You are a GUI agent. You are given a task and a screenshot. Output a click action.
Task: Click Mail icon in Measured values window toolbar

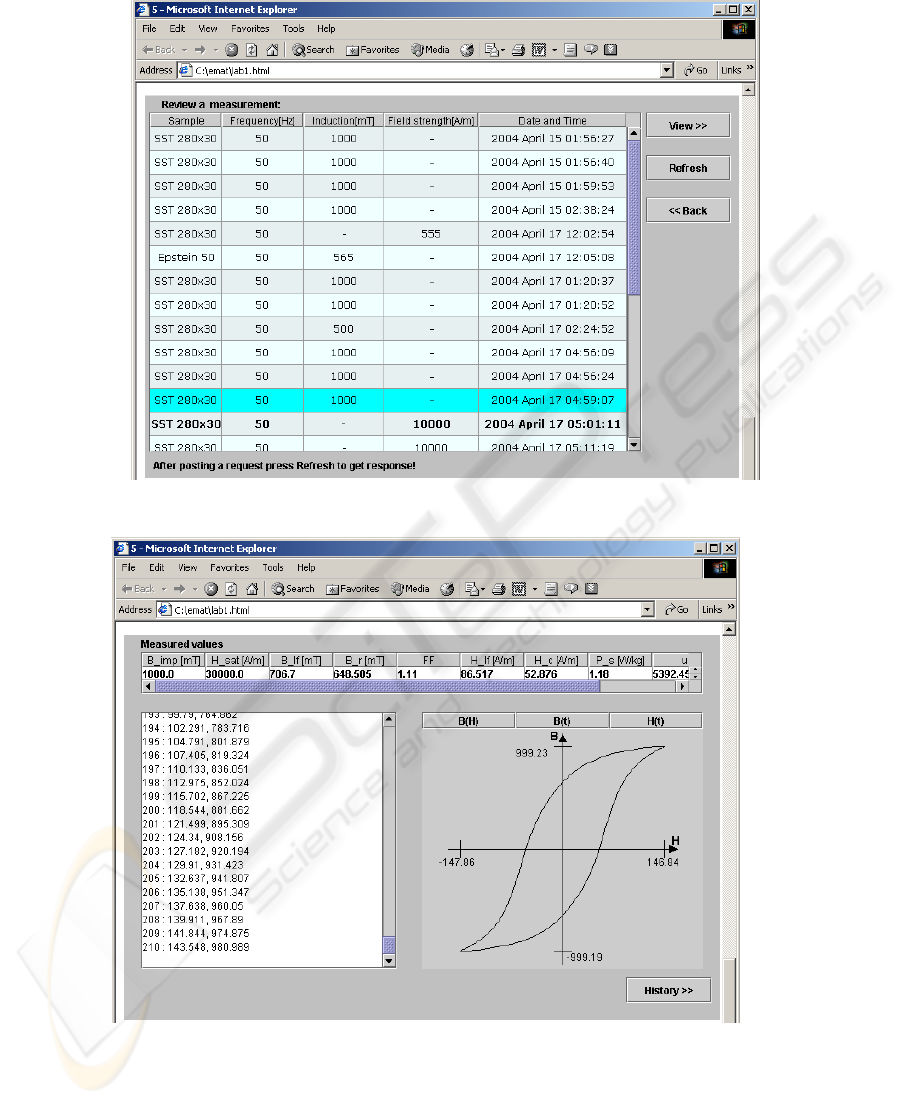(471, 589)
